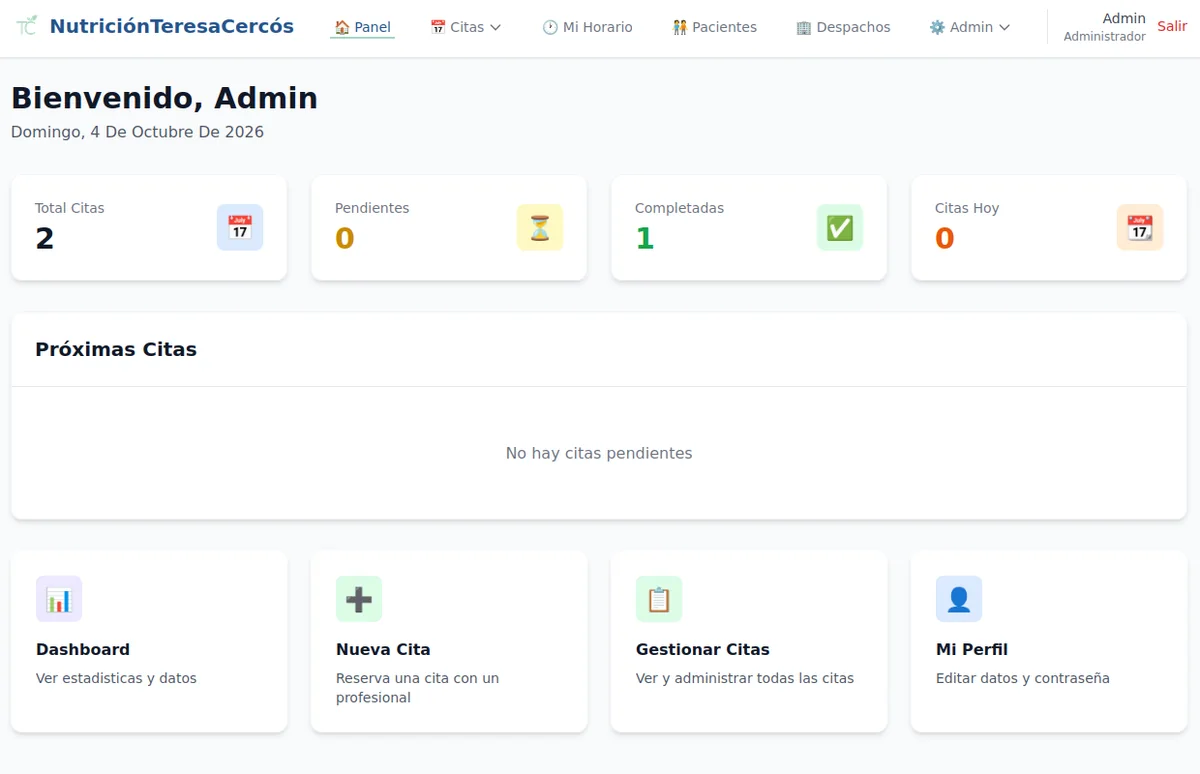Click the 'Bienvenido, Admin' heading

click(164, 98)
